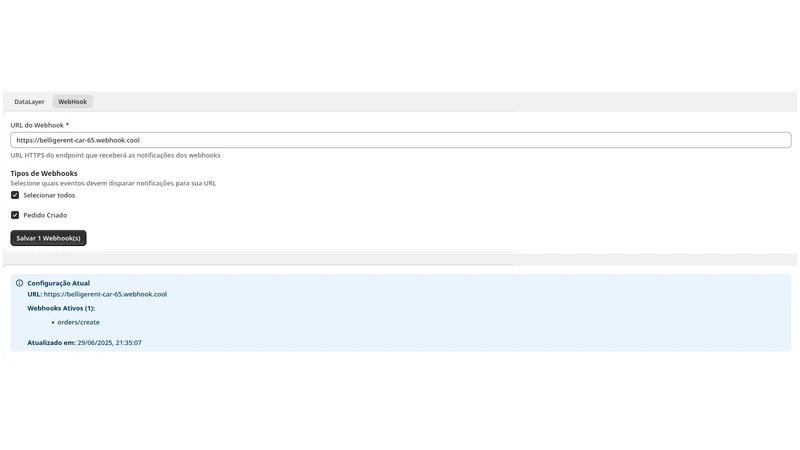Uncheck the Pedido Criado checkbox
800x450 pixels.
(x=15, y=215)
